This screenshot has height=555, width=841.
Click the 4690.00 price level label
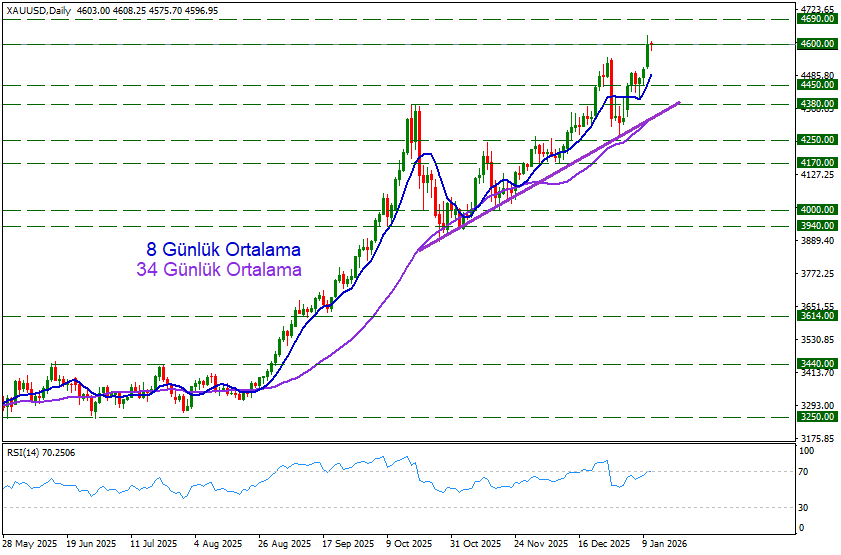(x=817, y=19)
